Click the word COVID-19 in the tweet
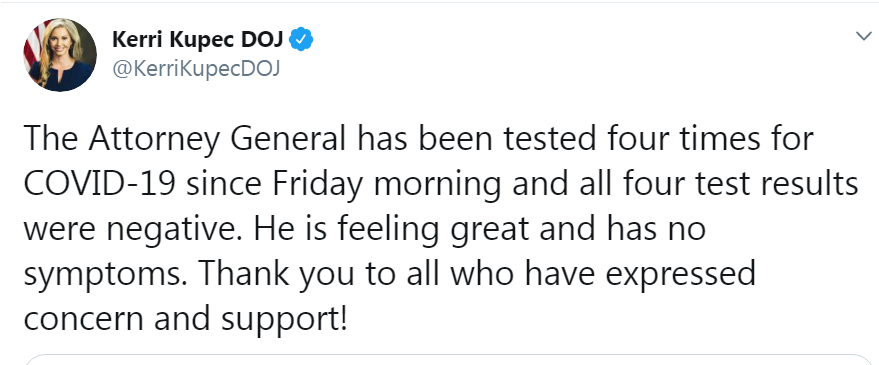879x365 pixels. click(100, 184)
